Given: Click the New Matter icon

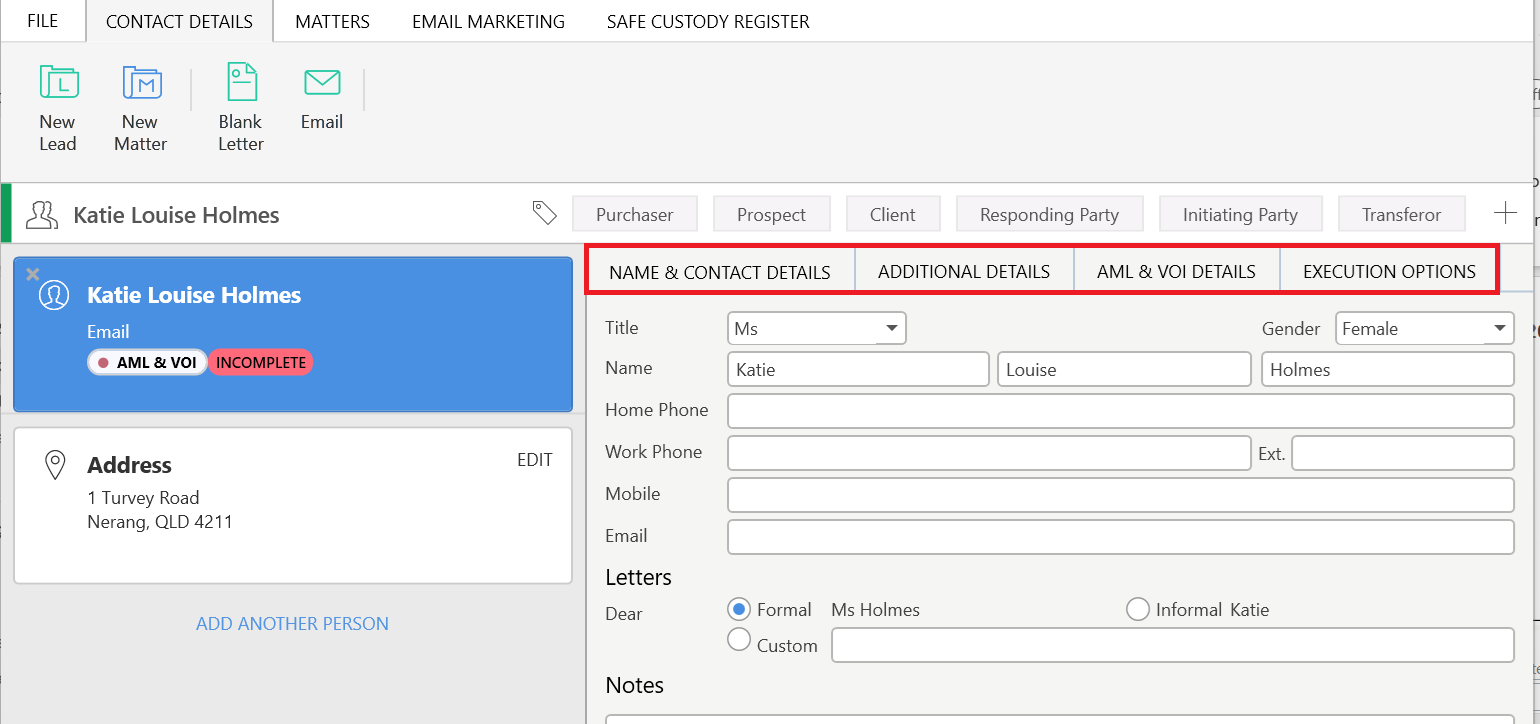Looking at the screenshot, I should click(141, 83).
